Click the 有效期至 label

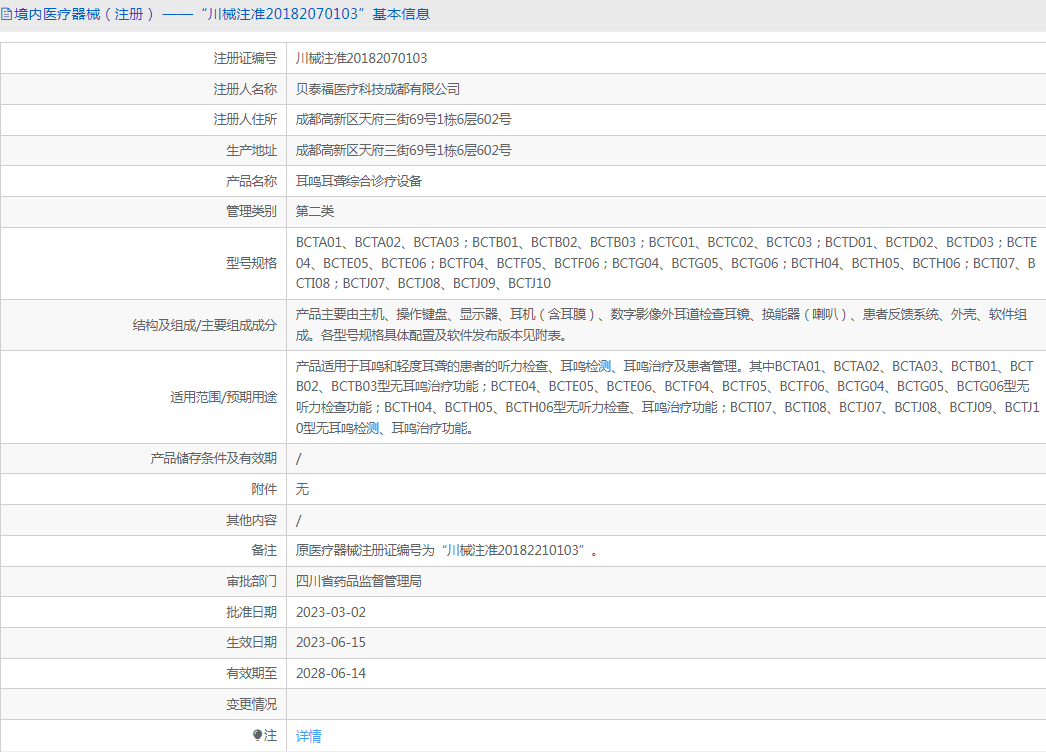coord(251,673)
